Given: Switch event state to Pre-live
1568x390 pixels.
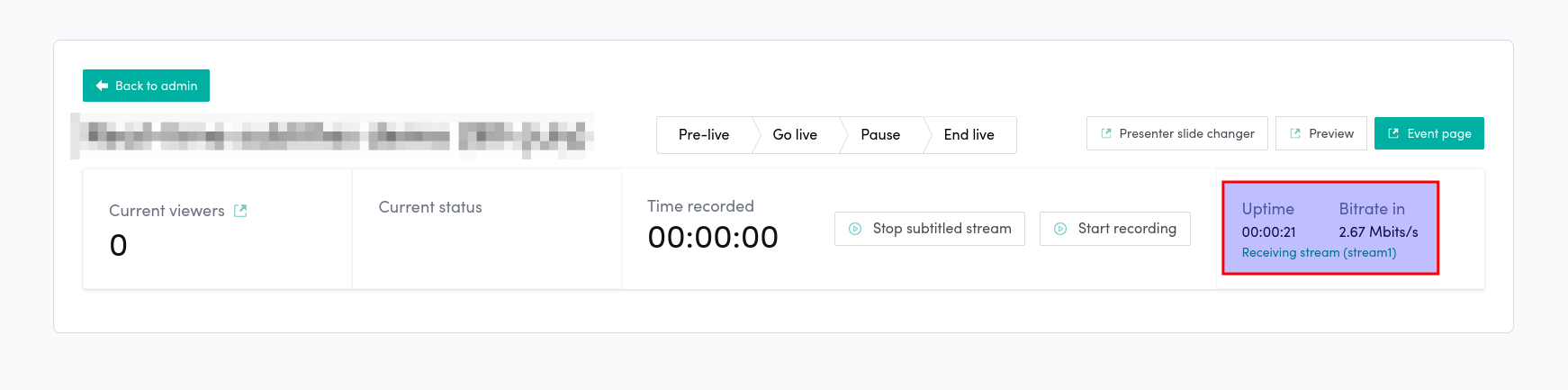Looking at the screenshot, I should 704,135.
